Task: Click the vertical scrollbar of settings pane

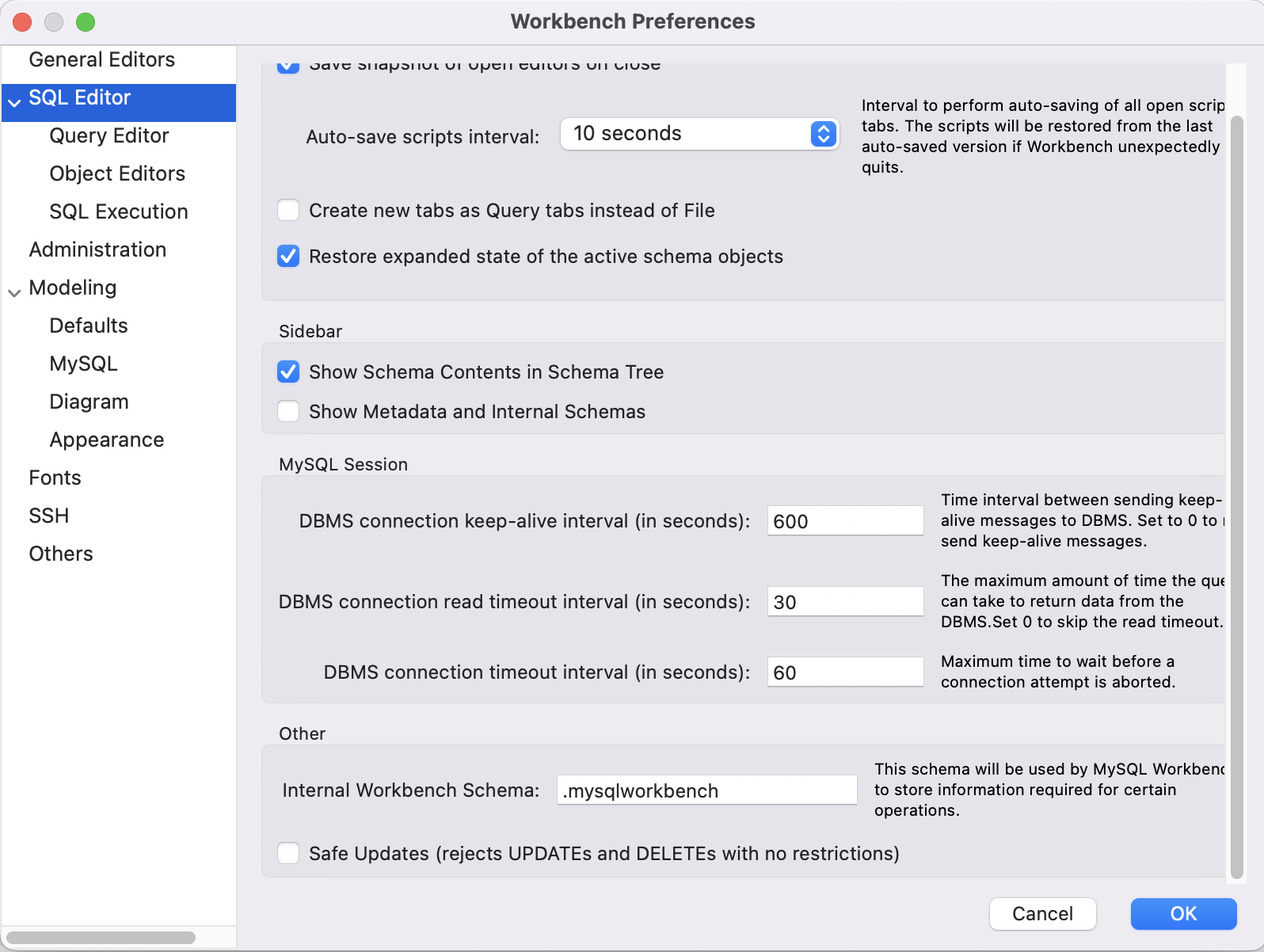Action: [x=1236, y=497]
